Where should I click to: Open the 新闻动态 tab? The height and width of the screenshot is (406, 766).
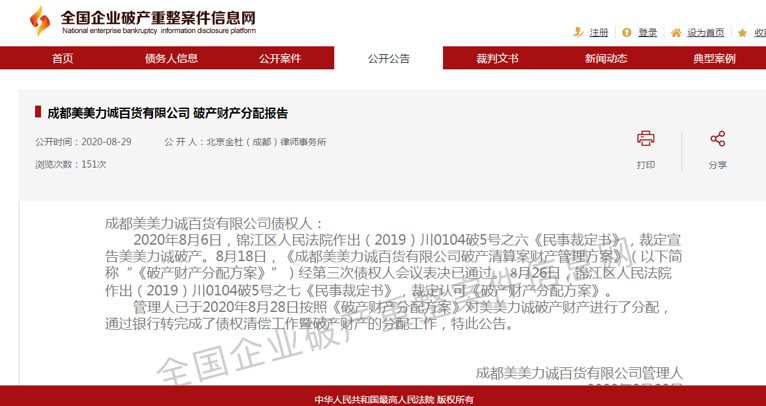[606, 59]
